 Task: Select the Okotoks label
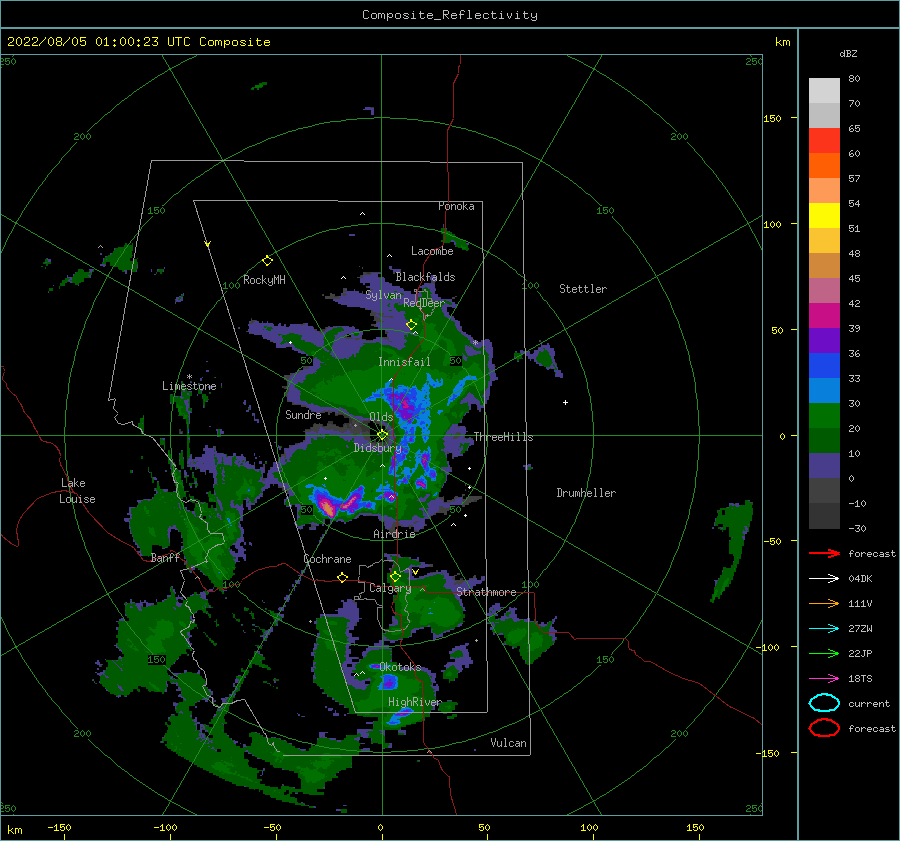click(400, 666)
